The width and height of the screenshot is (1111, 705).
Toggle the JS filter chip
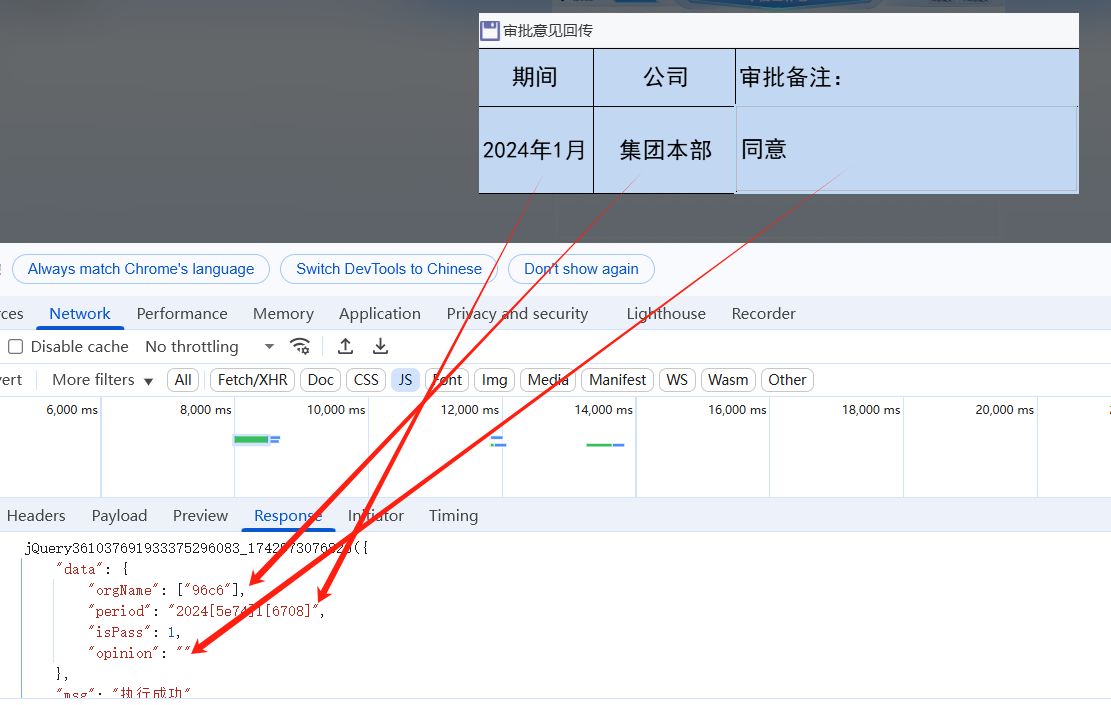(x=405, y=380)
